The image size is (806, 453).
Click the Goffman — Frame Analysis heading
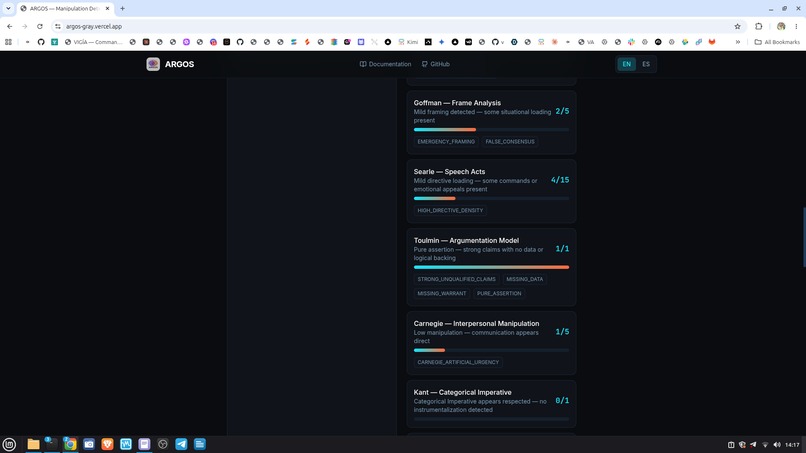[457, 103]
